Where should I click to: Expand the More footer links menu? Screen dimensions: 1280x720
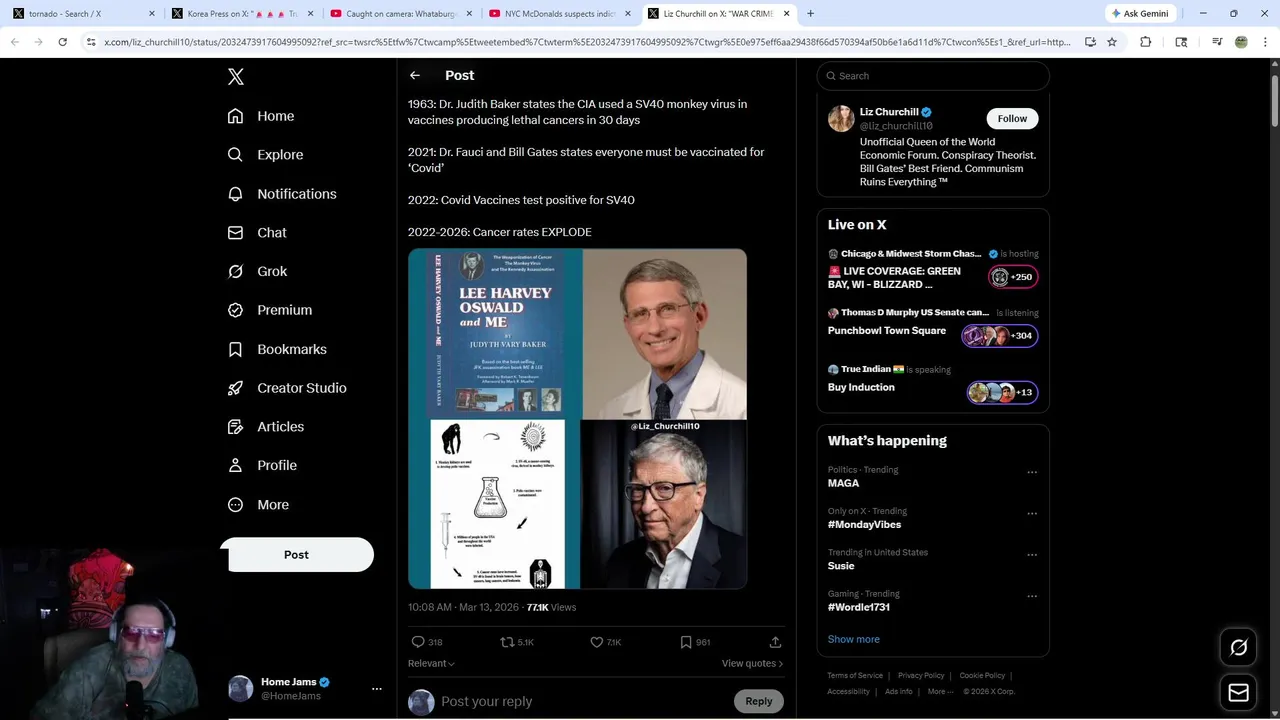(x=940, y=691)
